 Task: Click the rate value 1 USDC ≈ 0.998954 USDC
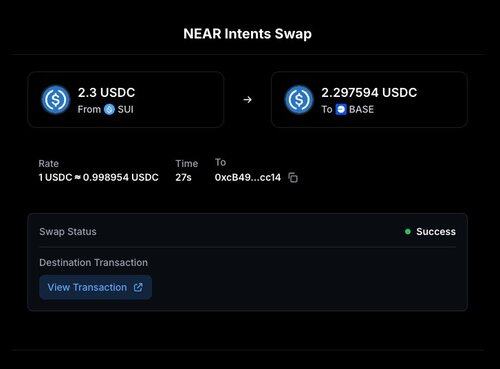click(x=99, y=177)
